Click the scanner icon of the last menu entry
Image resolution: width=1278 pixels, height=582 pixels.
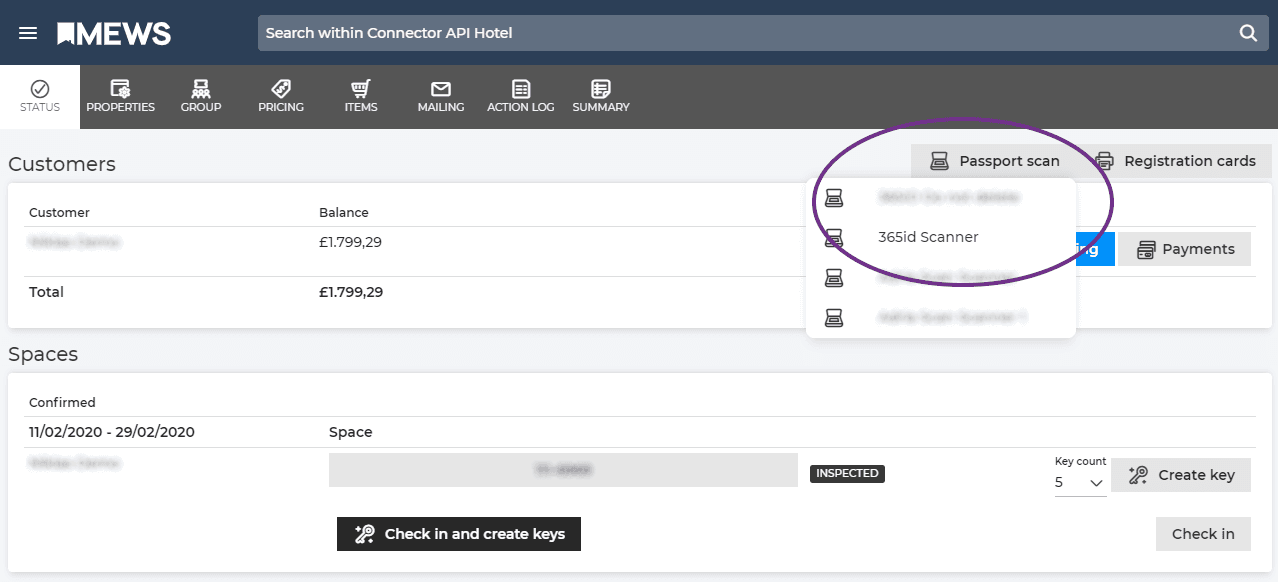[x=834, y=317]
